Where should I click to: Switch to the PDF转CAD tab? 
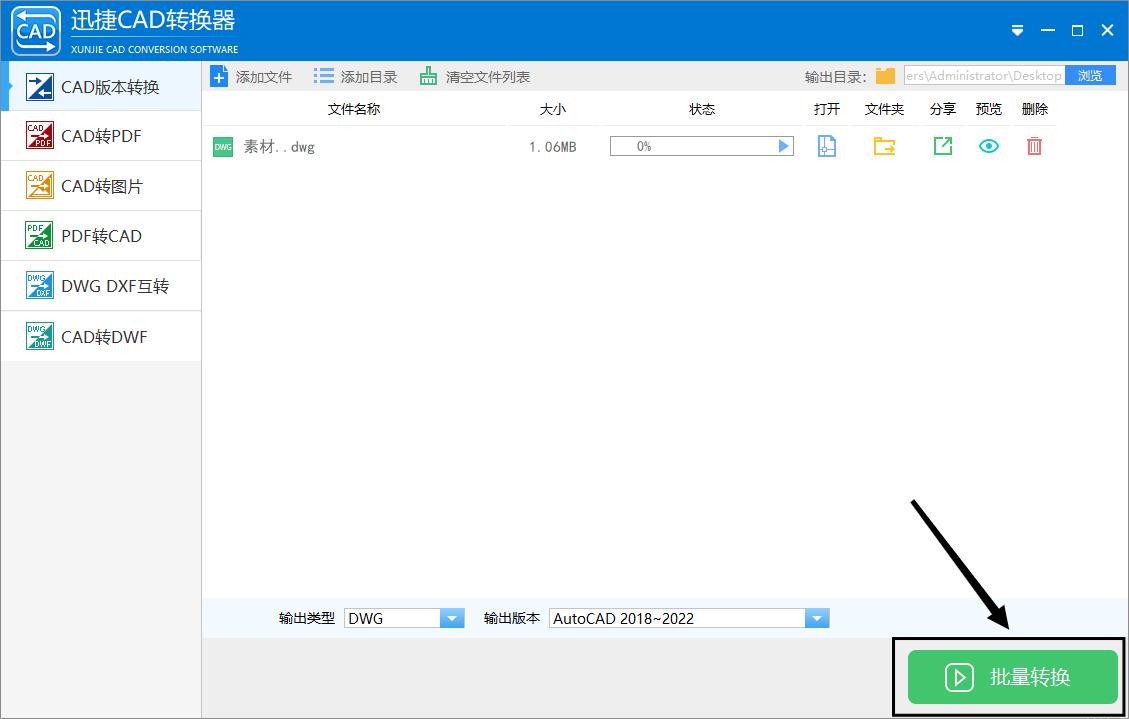100,235
